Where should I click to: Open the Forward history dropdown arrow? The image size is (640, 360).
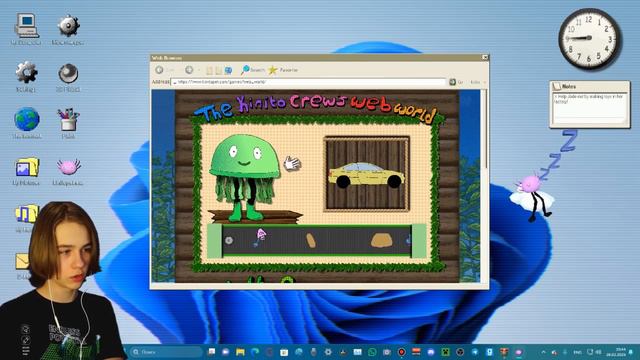(199, 70)
